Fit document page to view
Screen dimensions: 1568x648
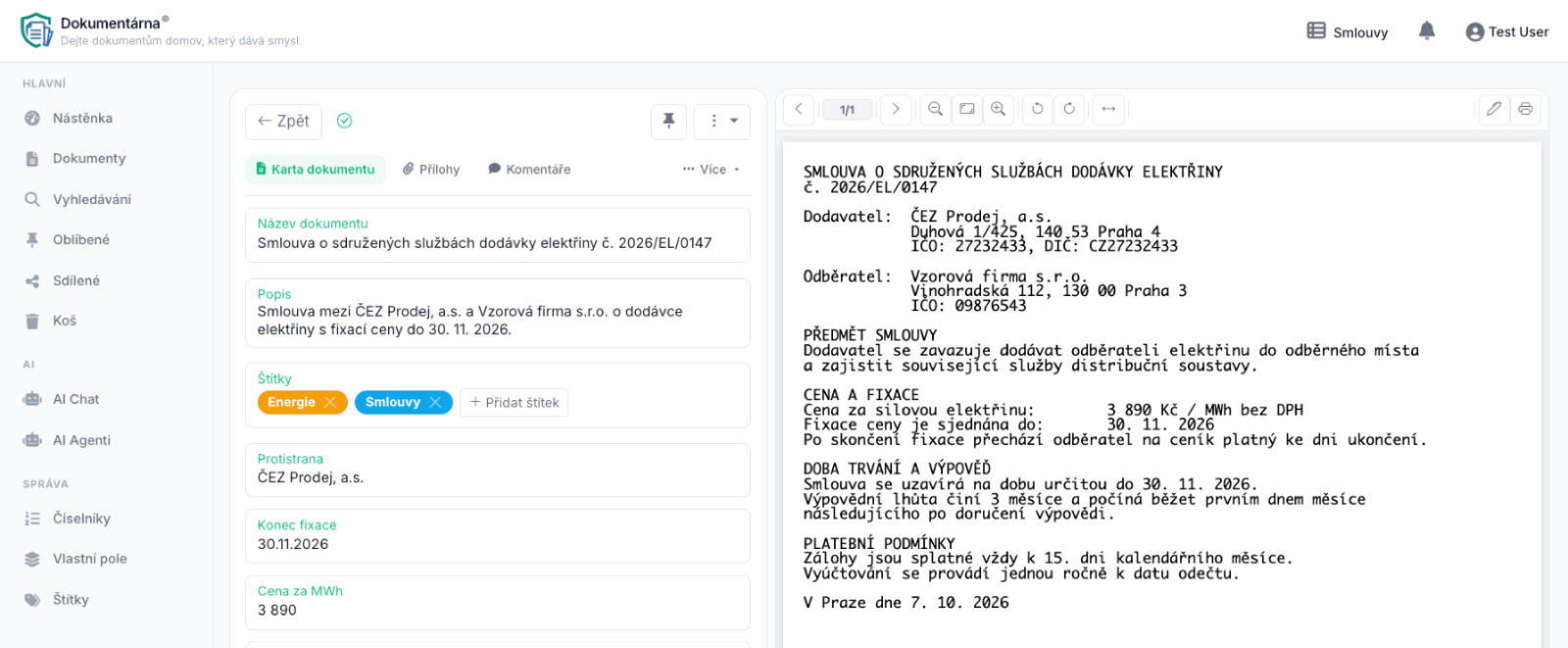(x=967, y=109)
